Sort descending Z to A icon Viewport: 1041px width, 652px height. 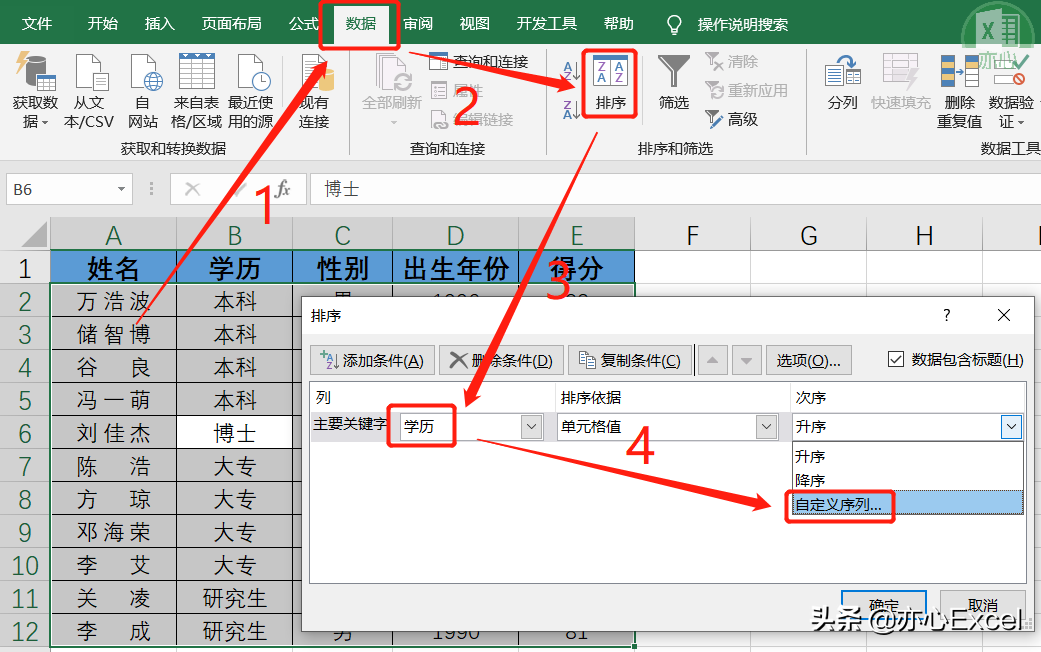pos(571,110)
